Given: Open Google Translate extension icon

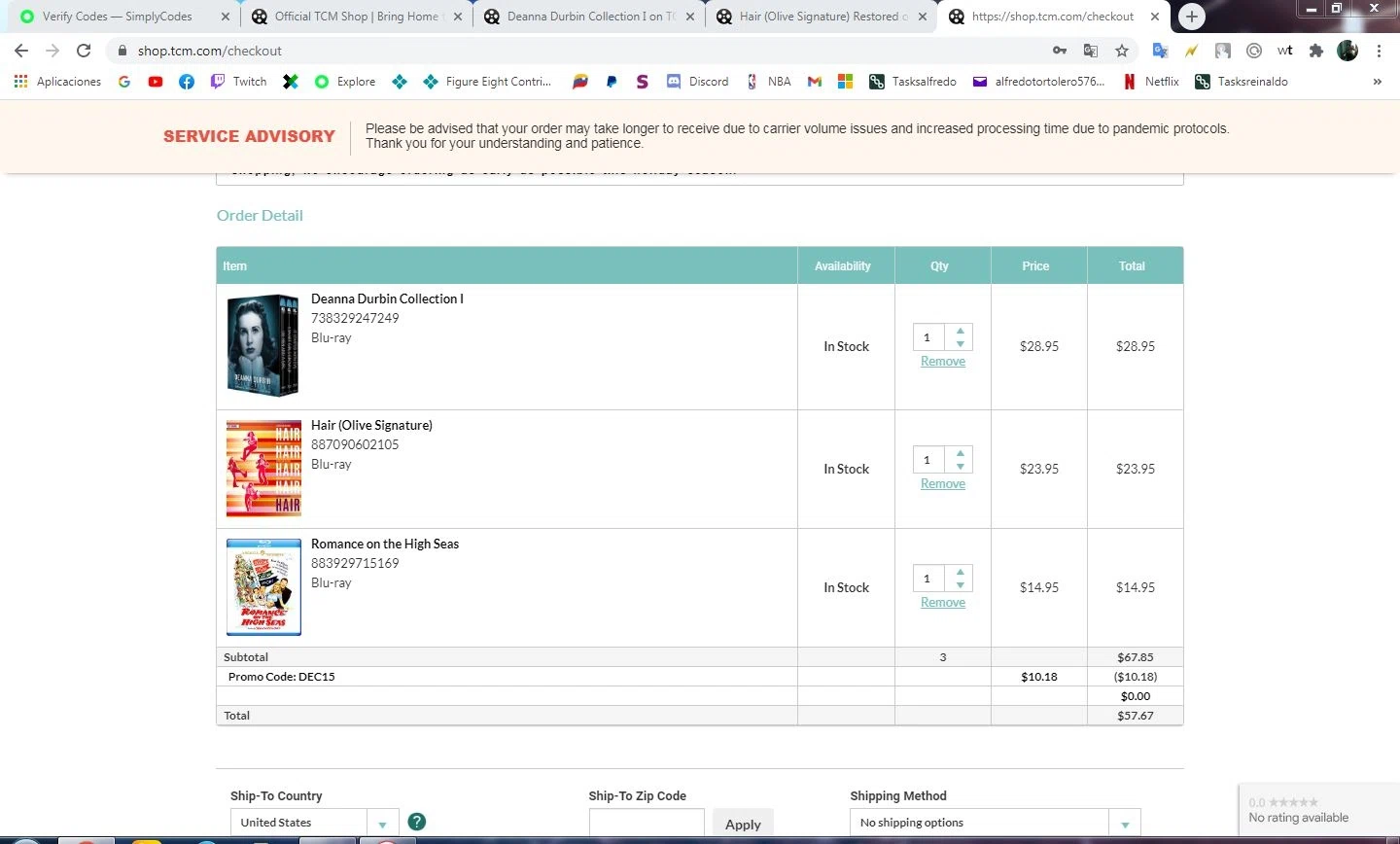Looking at the screenshot, I should 1160,51.
